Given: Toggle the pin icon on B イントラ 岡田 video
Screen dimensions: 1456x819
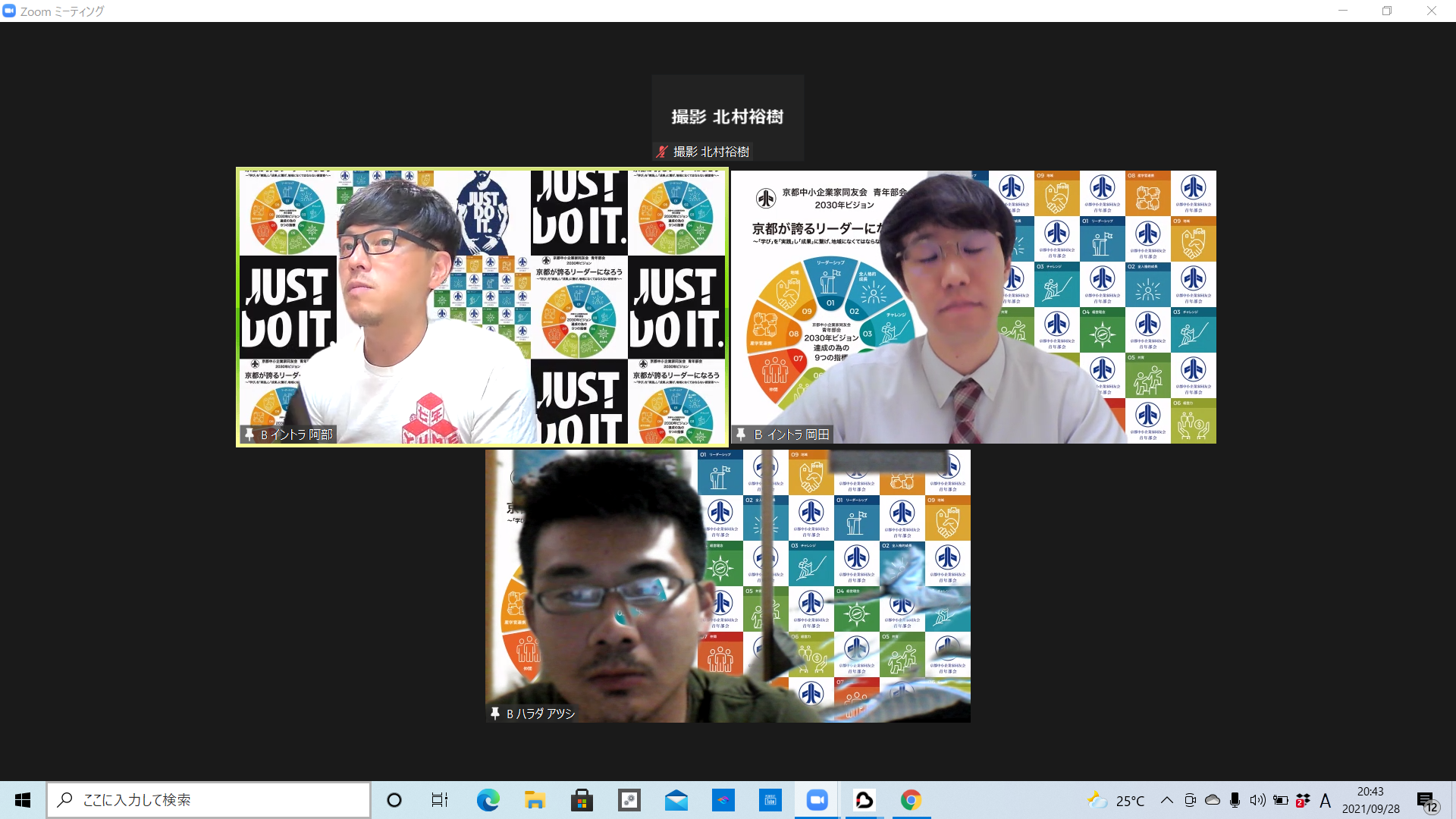Looking at the screenshot, I should [x=742, y=435].
